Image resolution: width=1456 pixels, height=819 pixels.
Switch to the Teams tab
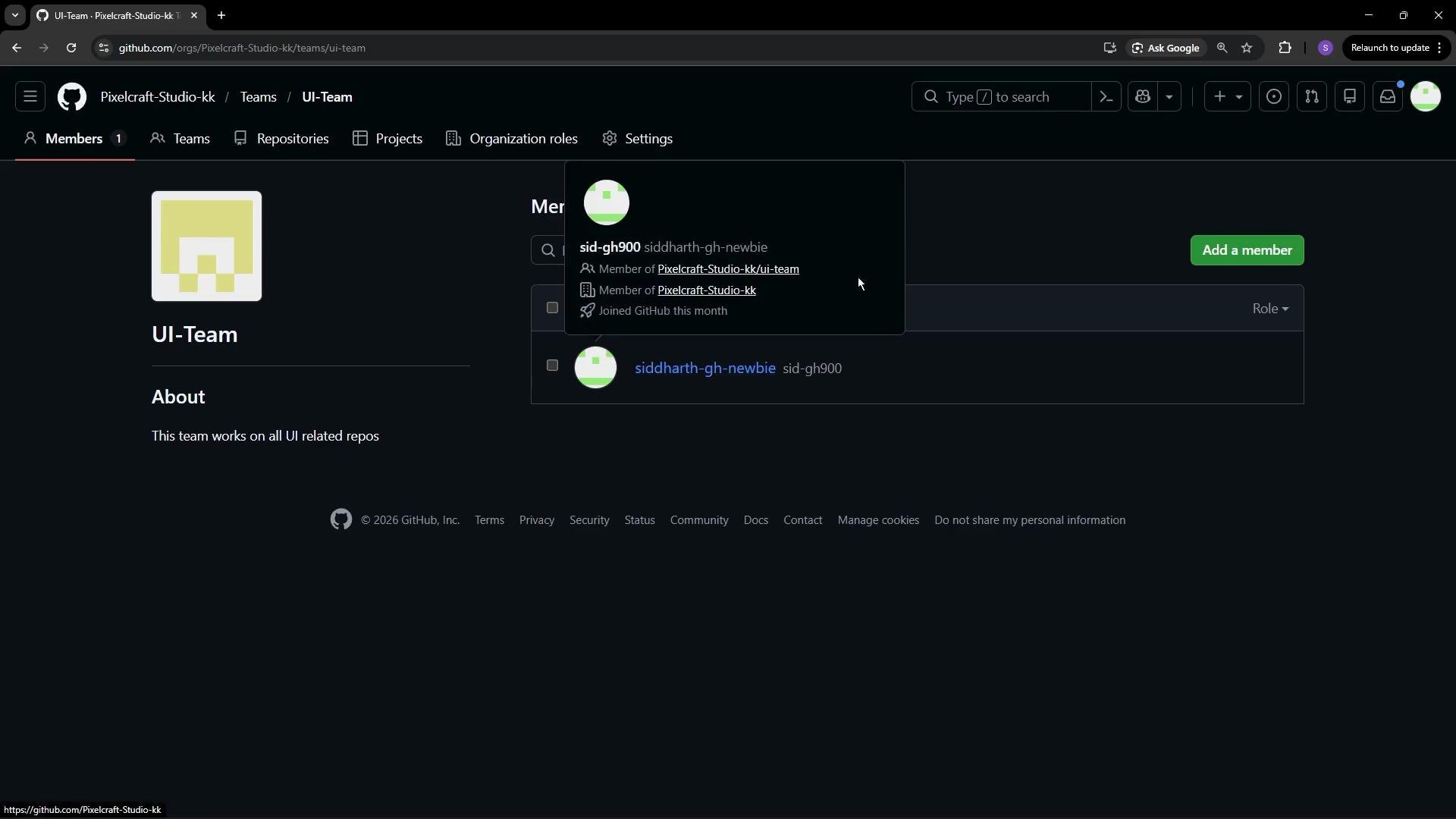[180, 139]
